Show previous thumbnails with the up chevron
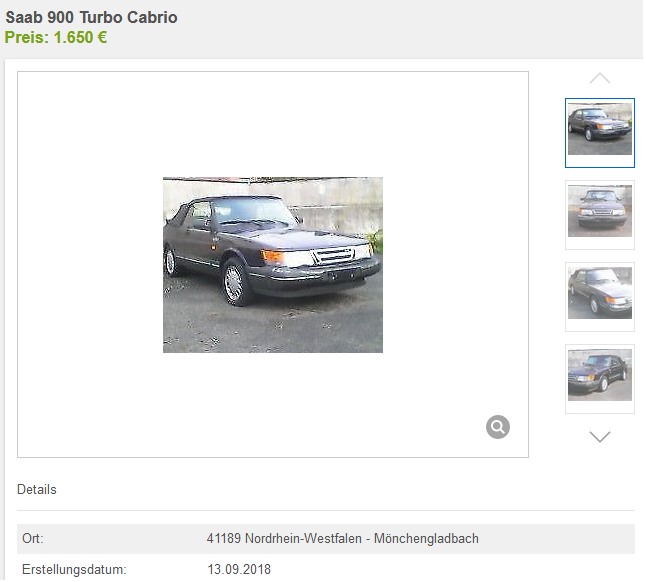646x582 pixels. tap(599, 78)
